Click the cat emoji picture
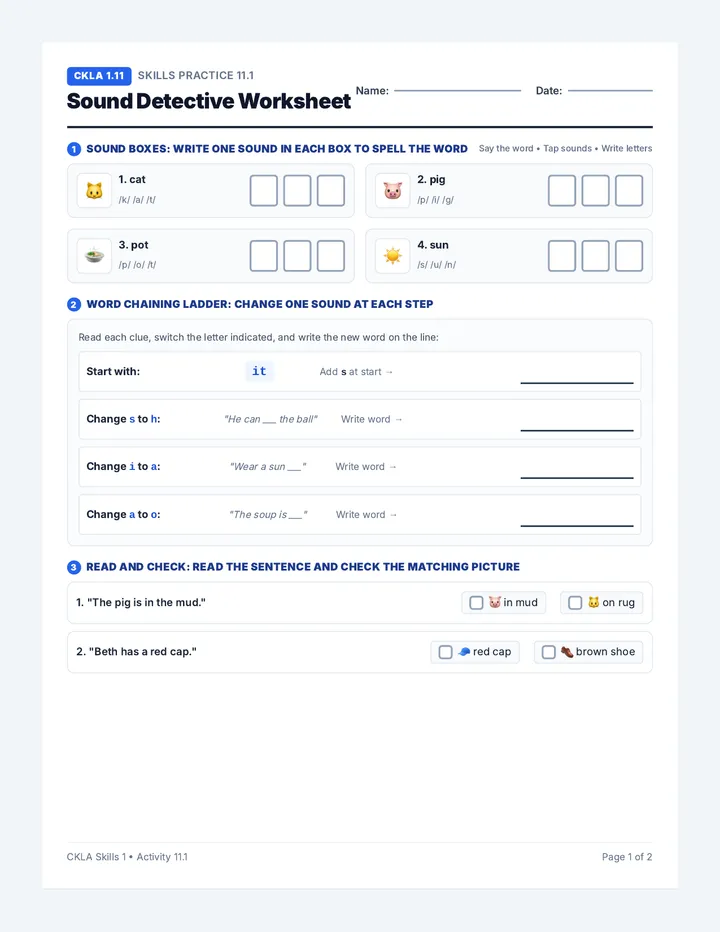Image resolution: width=720 pixels, height=932 pixels. point(95,191)
